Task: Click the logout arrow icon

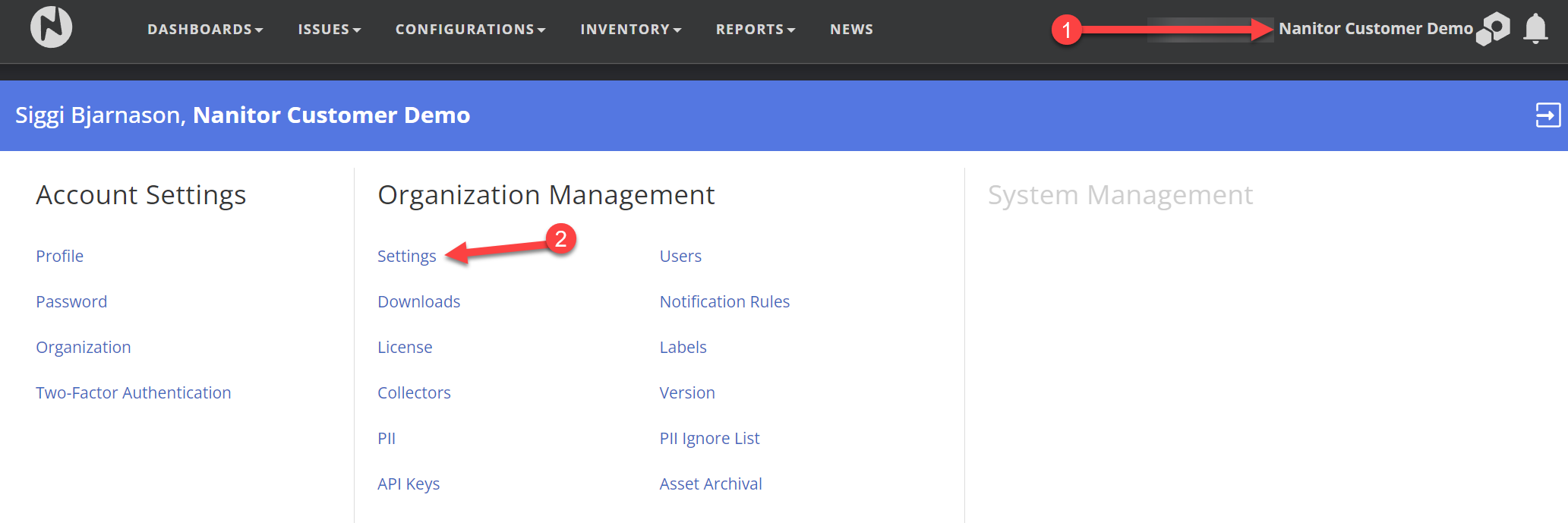Action: click(x=1547, y=115)
